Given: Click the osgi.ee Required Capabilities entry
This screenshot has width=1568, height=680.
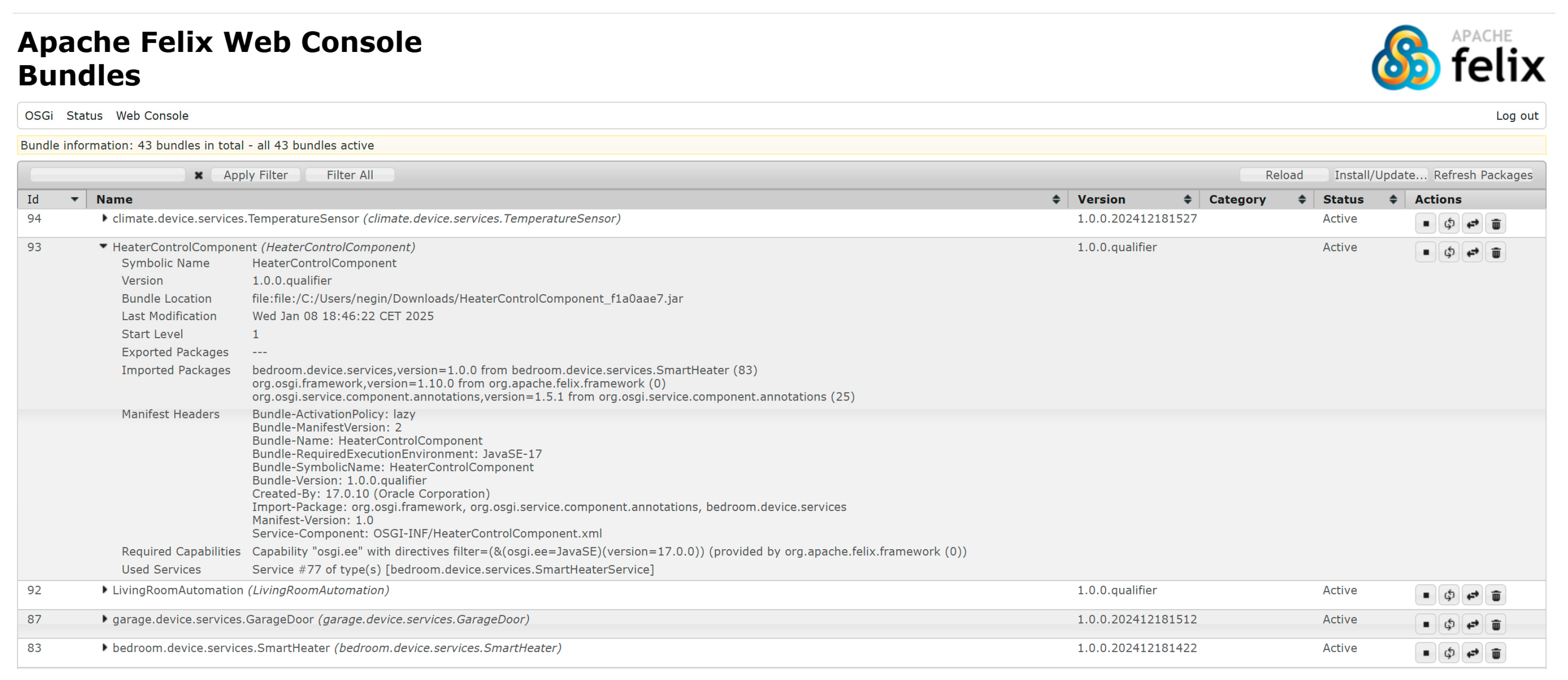Looking at the screenshot, I should 609,552.
